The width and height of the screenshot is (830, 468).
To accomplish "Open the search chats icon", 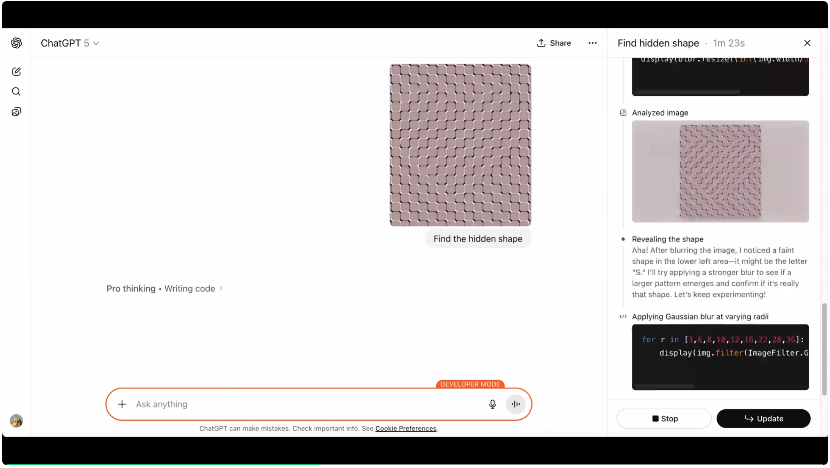I will (16, 92).
